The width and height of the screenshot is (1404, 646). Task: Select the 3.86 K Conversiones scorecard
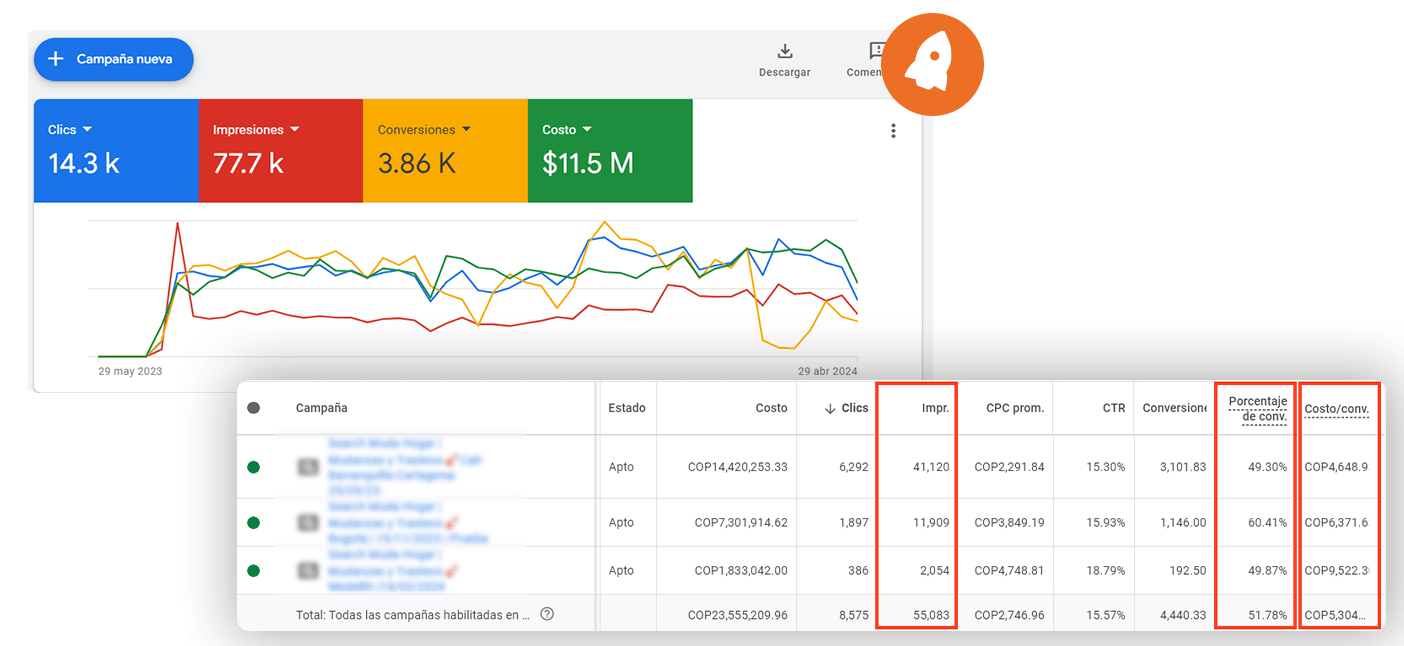pyautogui.click(x=445, y=151)
